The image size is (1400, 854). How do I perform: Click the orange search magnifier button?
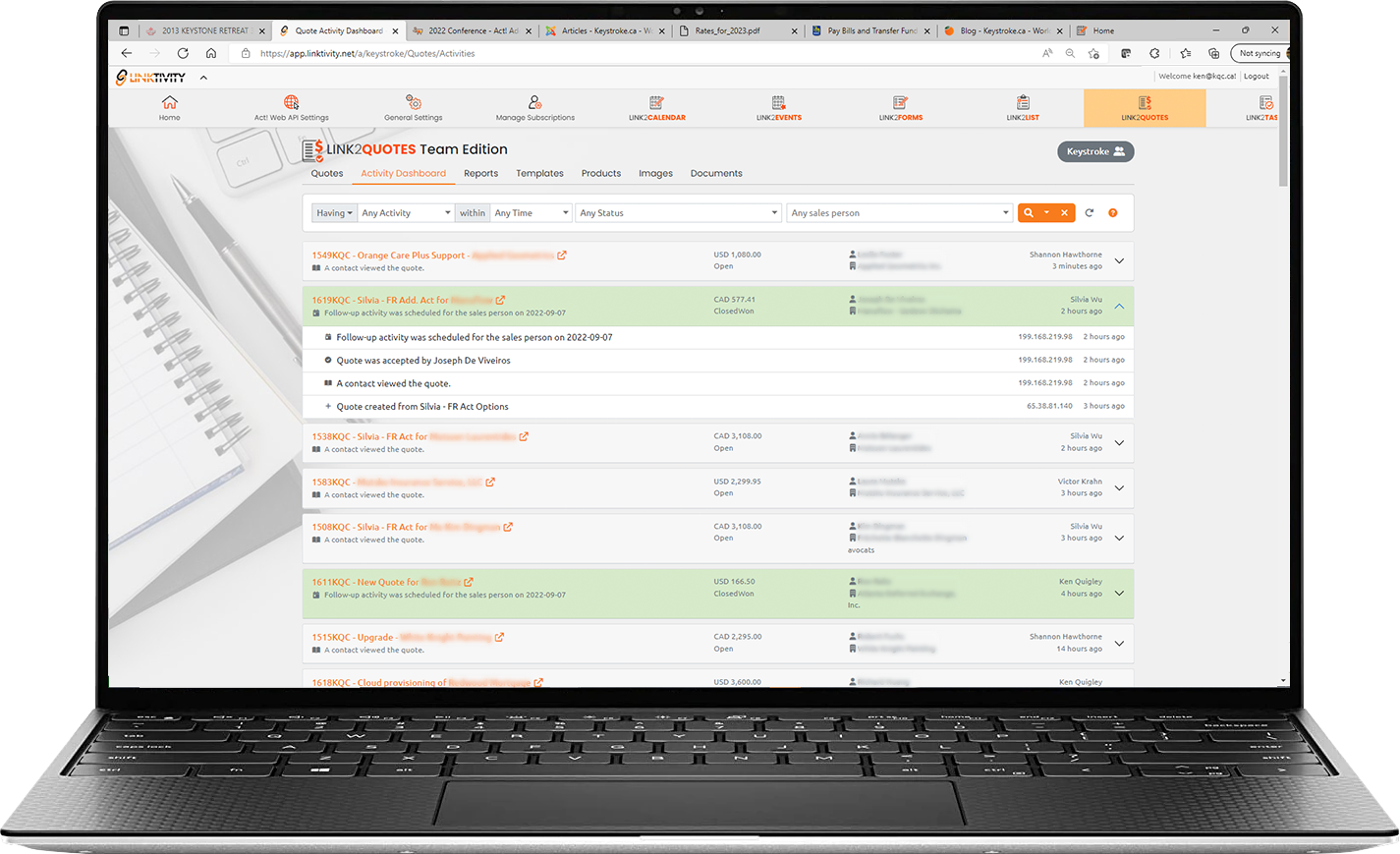click(x=1029, y=212)
